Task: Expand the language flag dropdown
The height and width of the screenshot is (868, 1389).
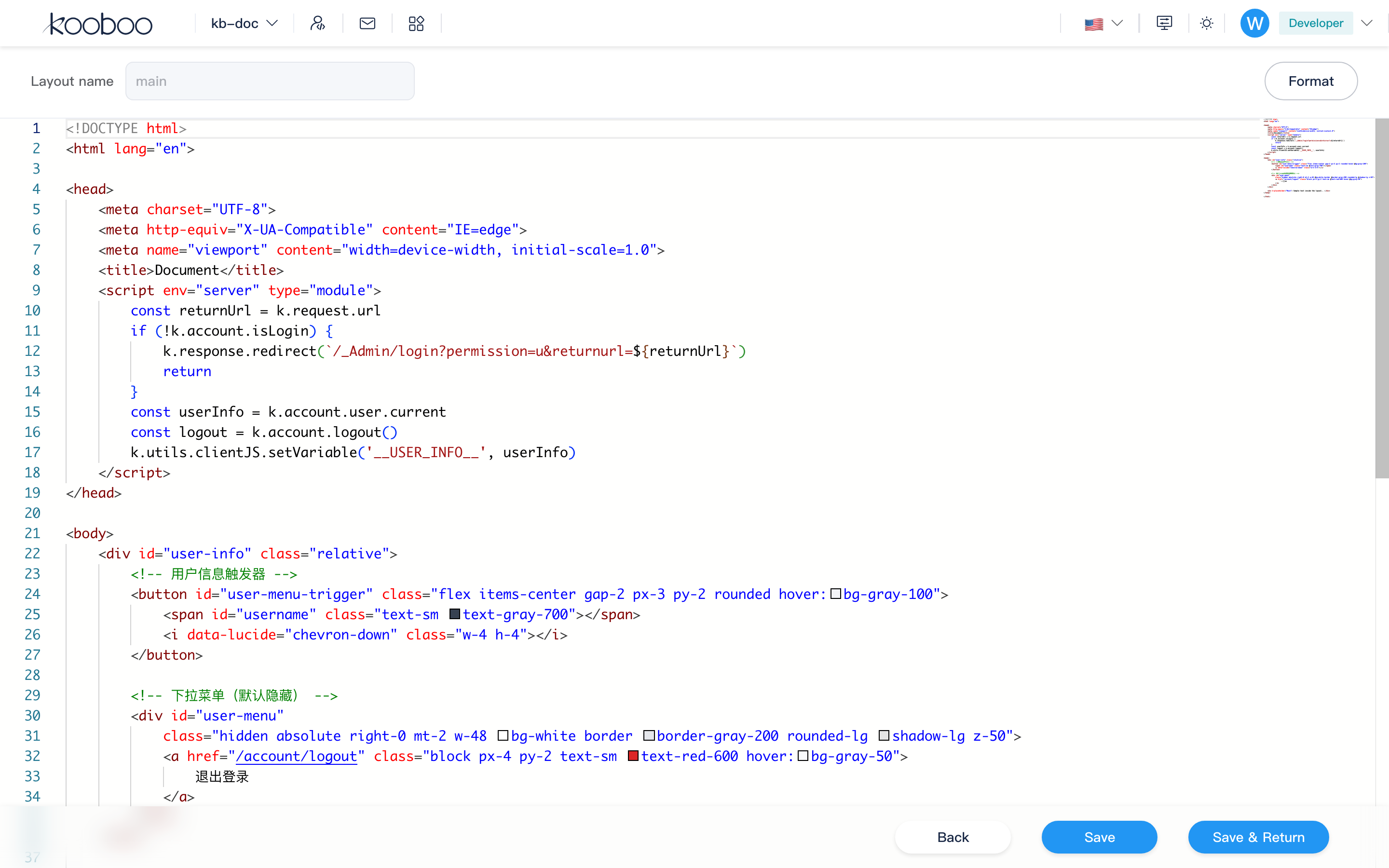Action: 1117,24
